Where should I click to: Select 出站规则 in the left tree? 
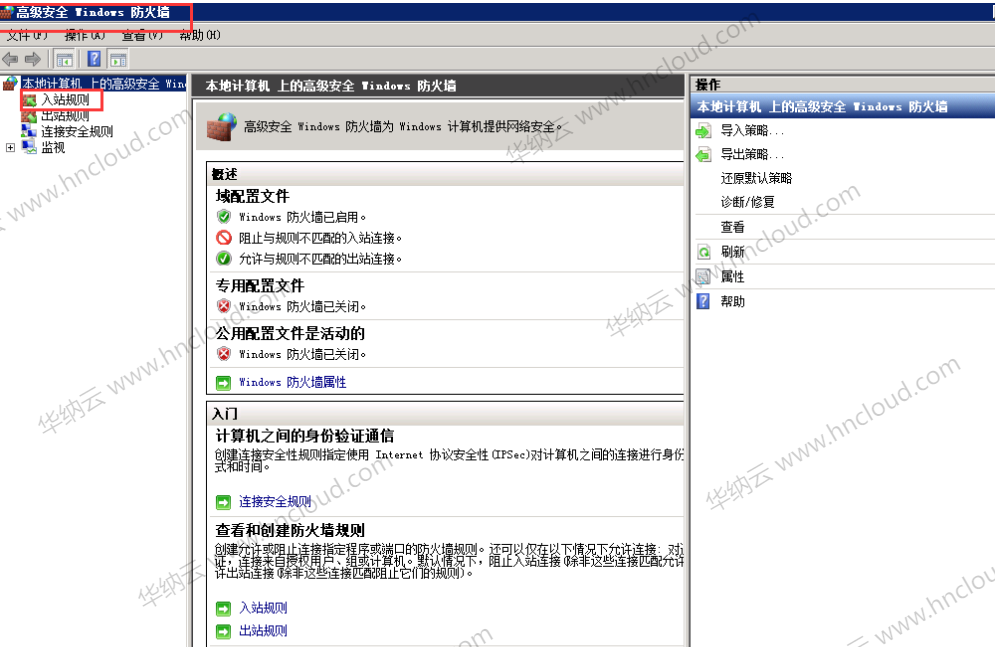(65, 115)
